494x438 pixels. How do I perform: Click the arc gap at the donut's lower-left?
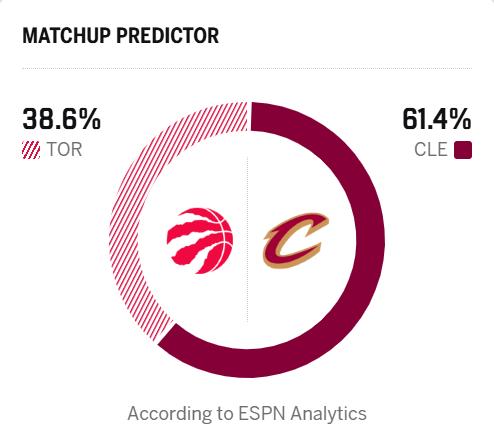pos(166,334)
